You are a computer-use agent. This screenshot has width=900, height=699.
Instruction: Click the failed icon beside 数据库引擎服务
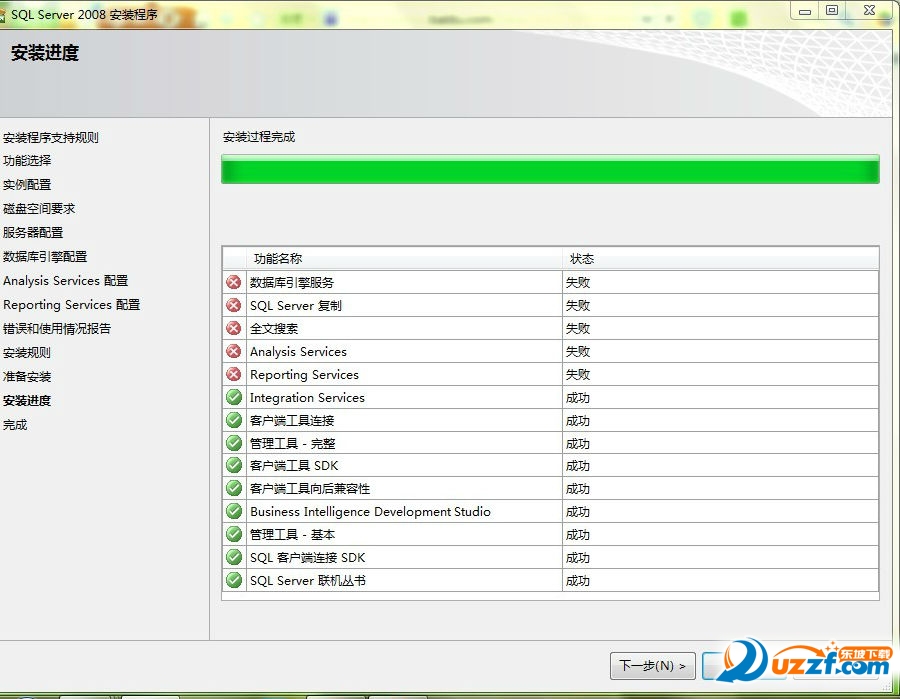pos(234,282)
